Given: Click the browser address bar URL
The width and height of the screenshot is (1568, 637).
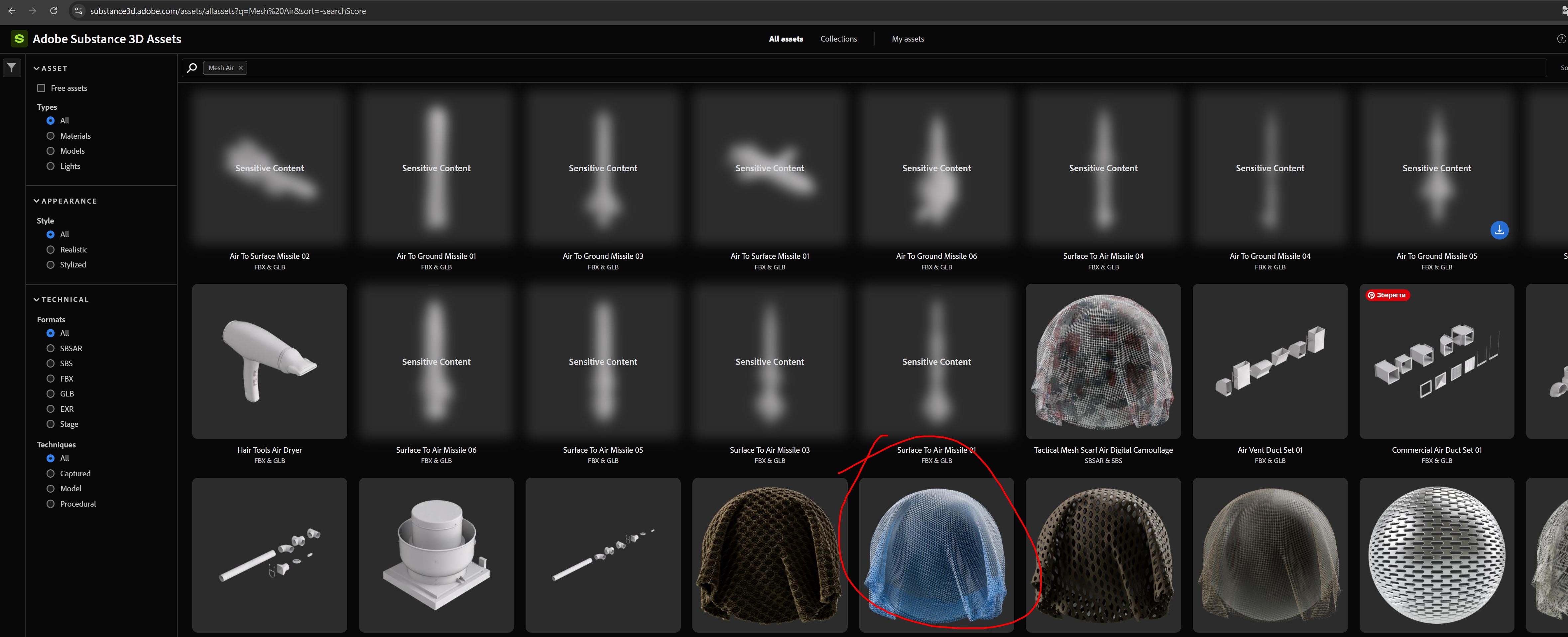Looking at the screenshot, I should tap(228, 11).
